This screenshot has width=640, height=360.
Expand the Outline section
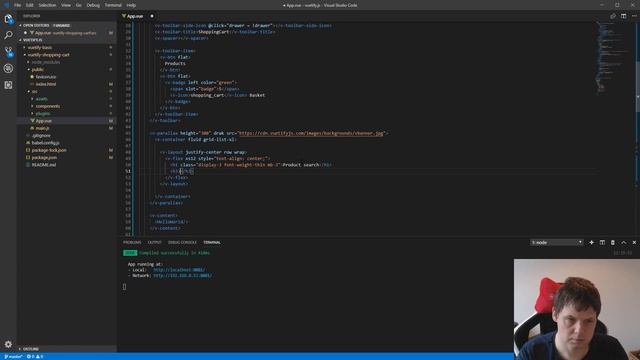coord(67,349)
